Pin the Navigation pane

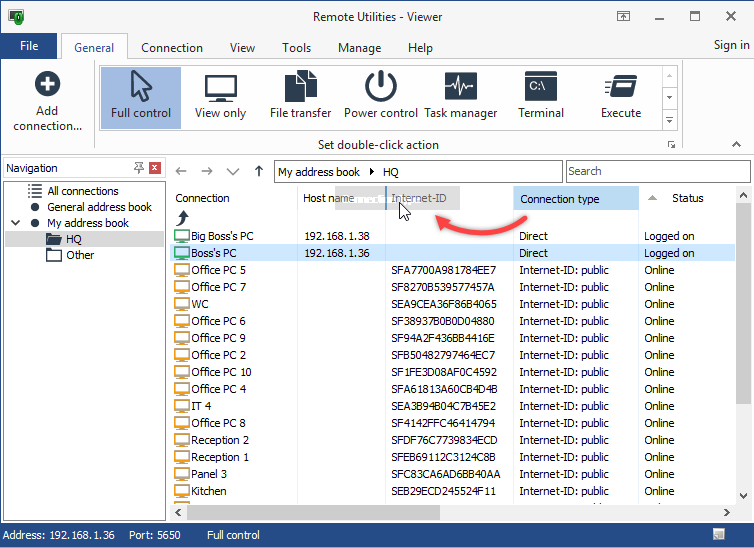[138, 168]
